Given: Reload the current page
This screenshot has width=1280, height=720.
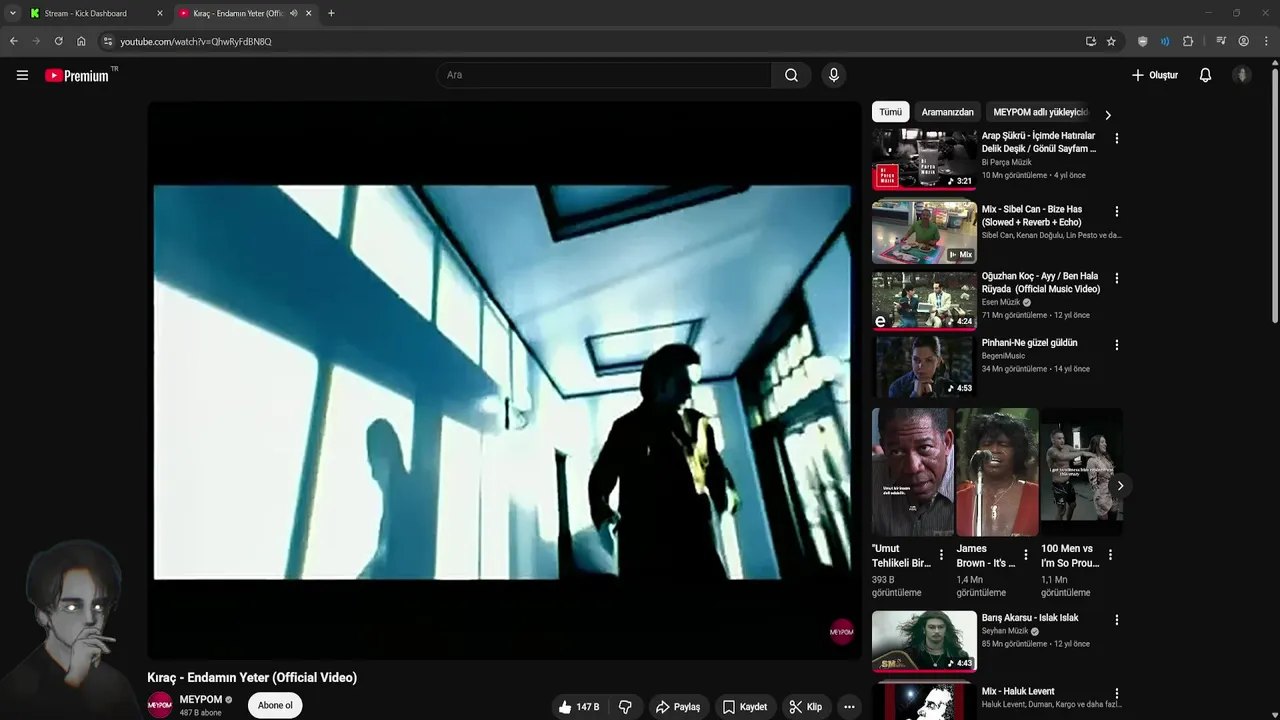Looking at the screenshot, I should point(58,41).
